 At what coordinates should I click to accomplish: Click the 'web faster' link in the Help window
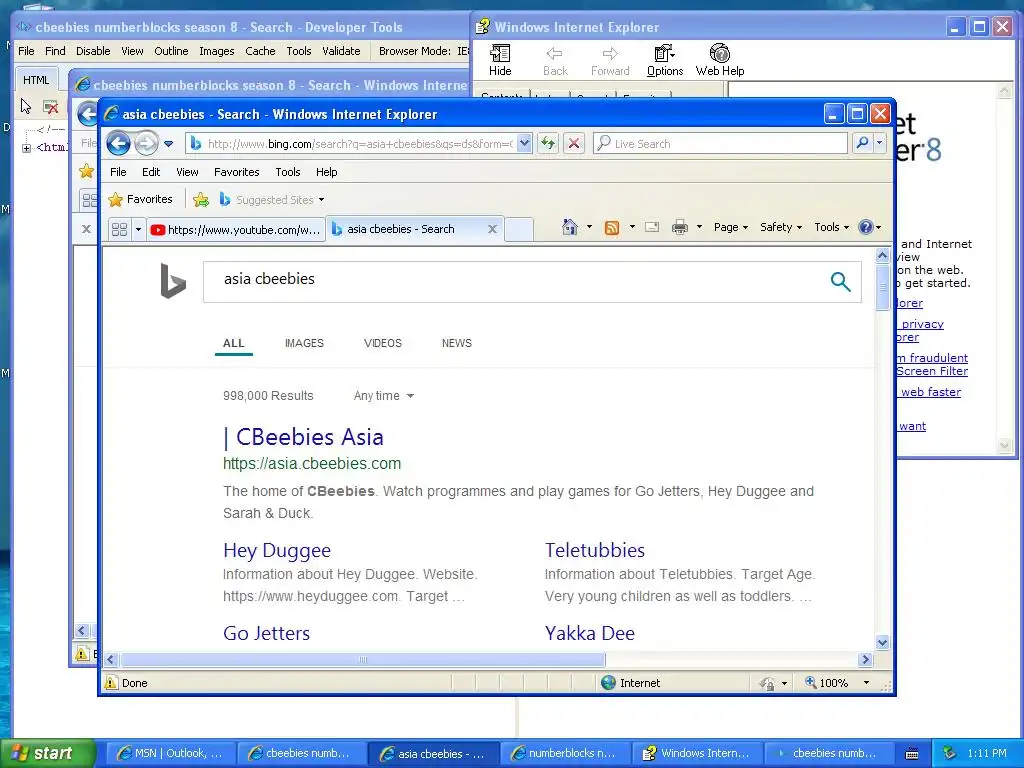click(930, 392)
